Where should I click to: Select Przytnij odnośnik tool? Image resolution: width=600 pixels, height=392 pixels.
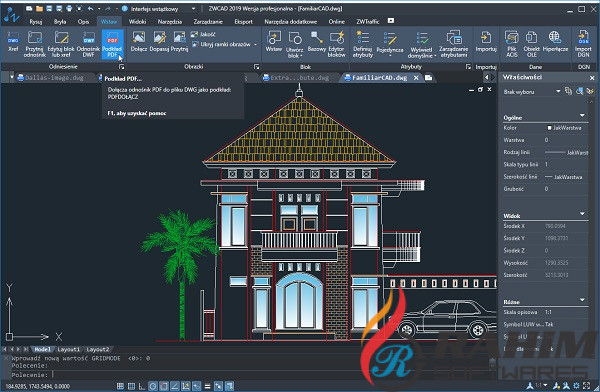click(34, 44)
